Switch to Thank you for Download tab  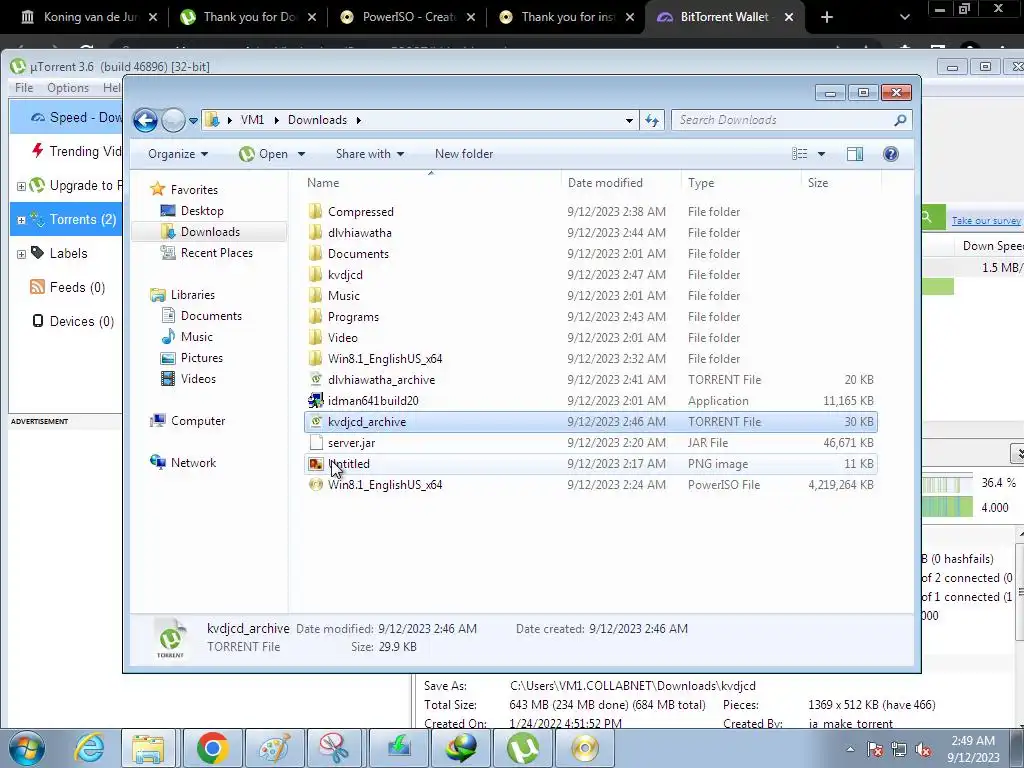point(248,17)
